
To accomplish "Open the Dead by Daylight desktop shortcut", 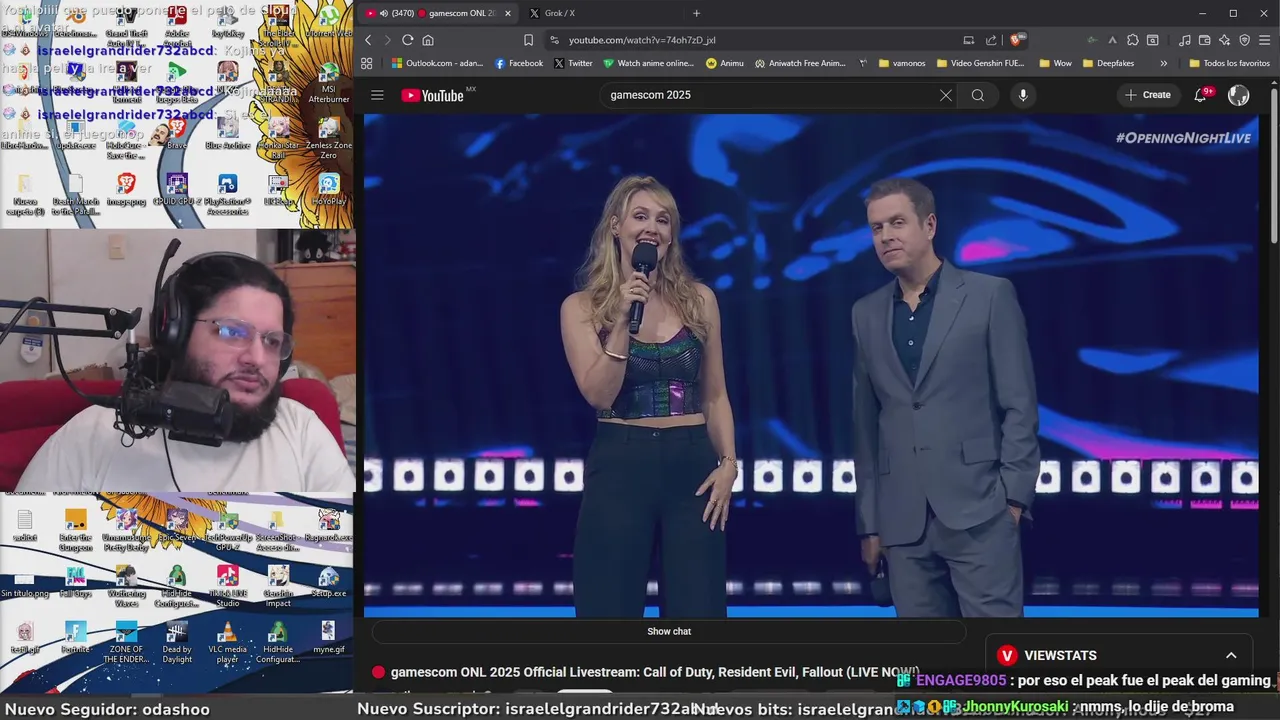I will (x=177, y=641).
